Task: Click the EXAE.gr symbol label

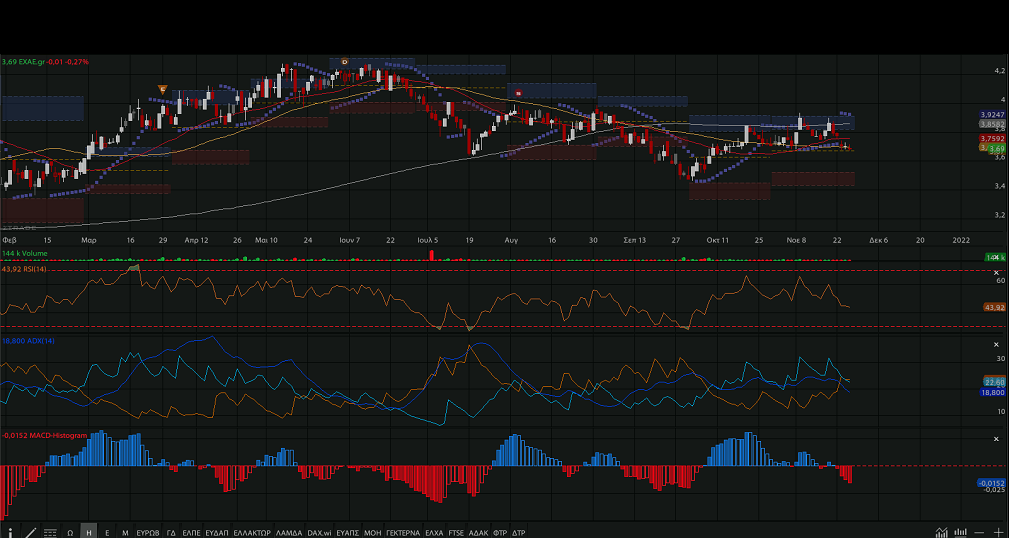Action: click(31, 62)
